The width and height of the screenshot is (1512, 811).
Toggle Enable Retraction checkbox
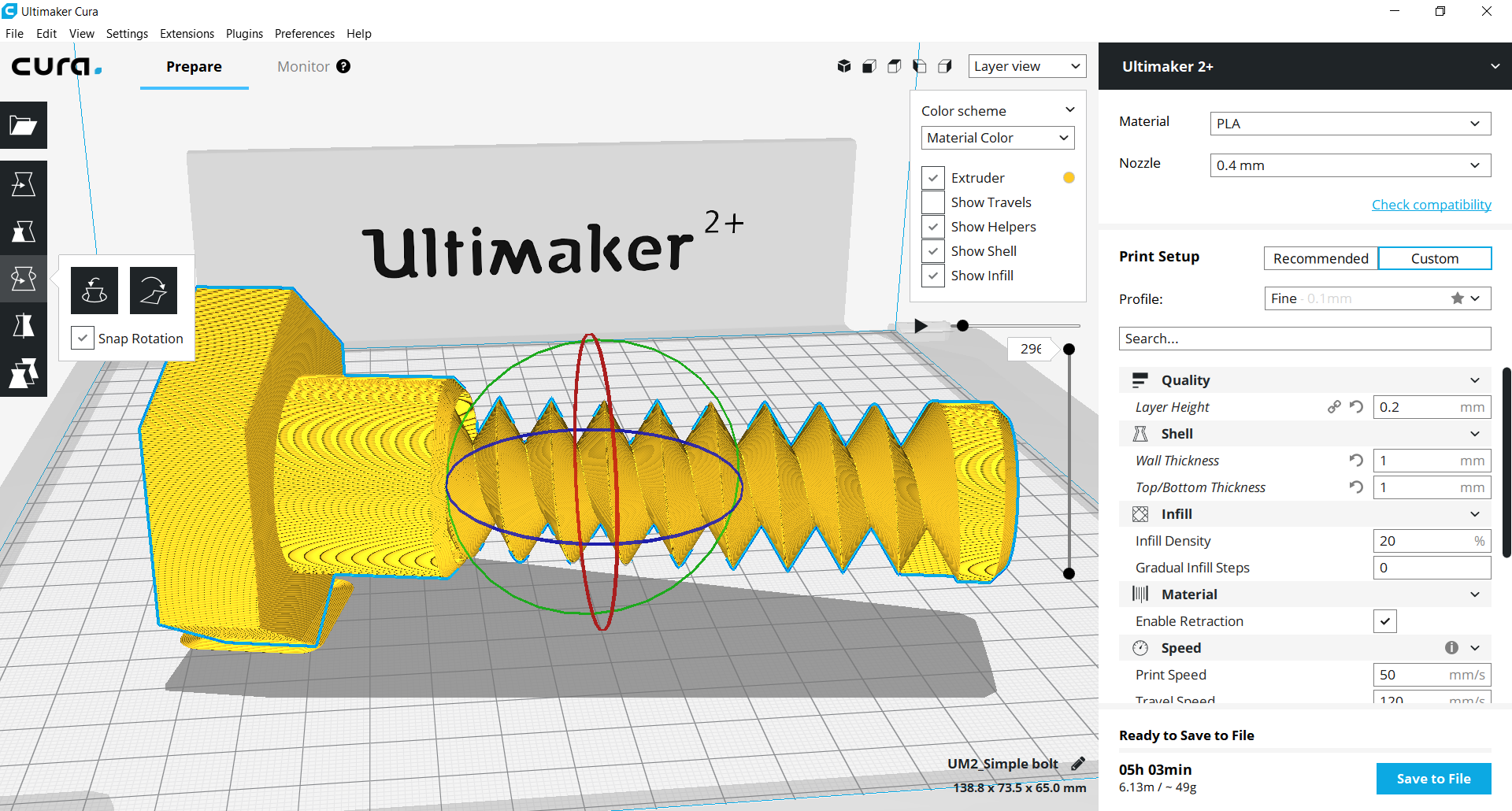(1385, 621)
